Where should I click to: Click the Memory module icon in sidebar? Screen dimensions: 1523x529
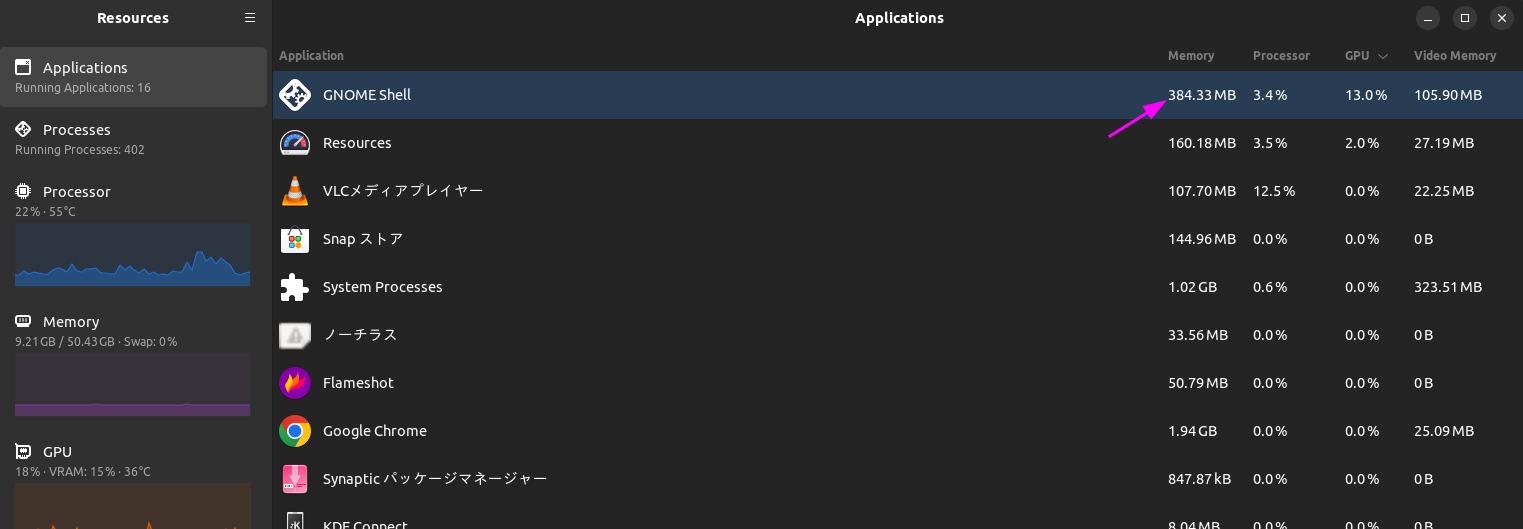tap(23, 321)
